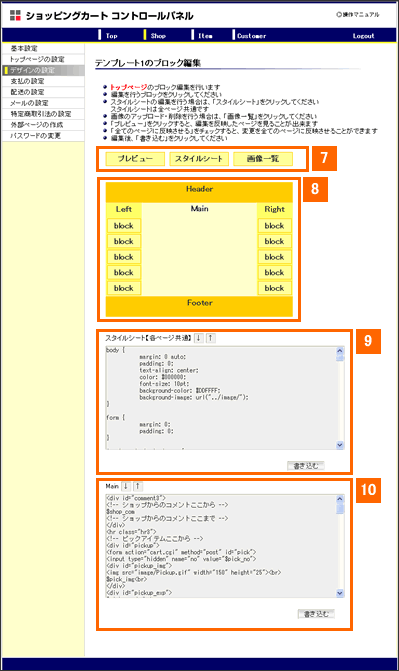Select the Footer block in the layout

199,306
